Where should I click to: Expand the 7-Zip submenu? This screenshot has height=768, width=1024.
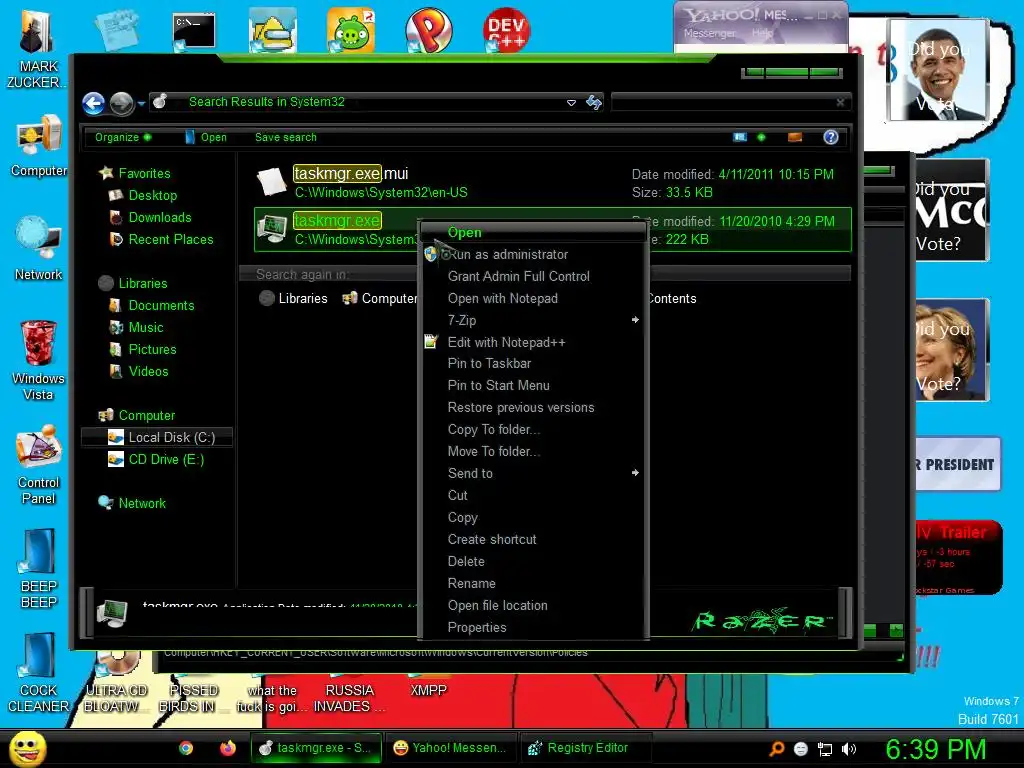point(534,321)
